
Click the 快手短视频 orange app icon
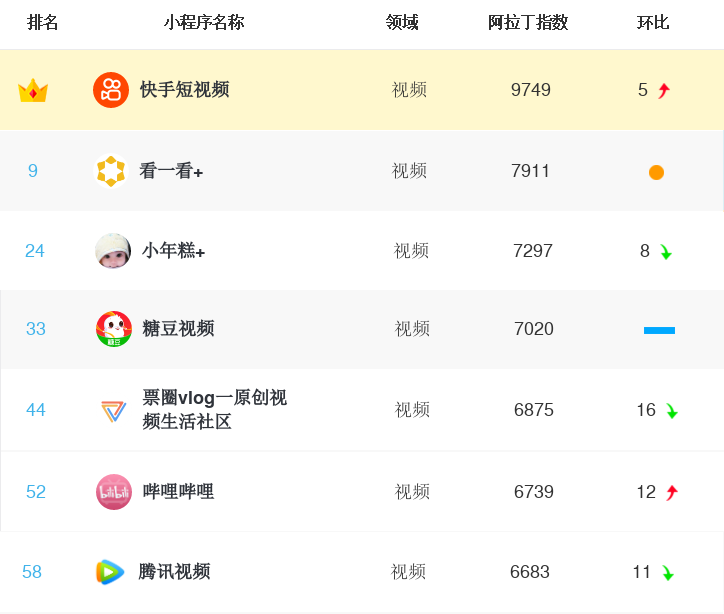[111, 90]
